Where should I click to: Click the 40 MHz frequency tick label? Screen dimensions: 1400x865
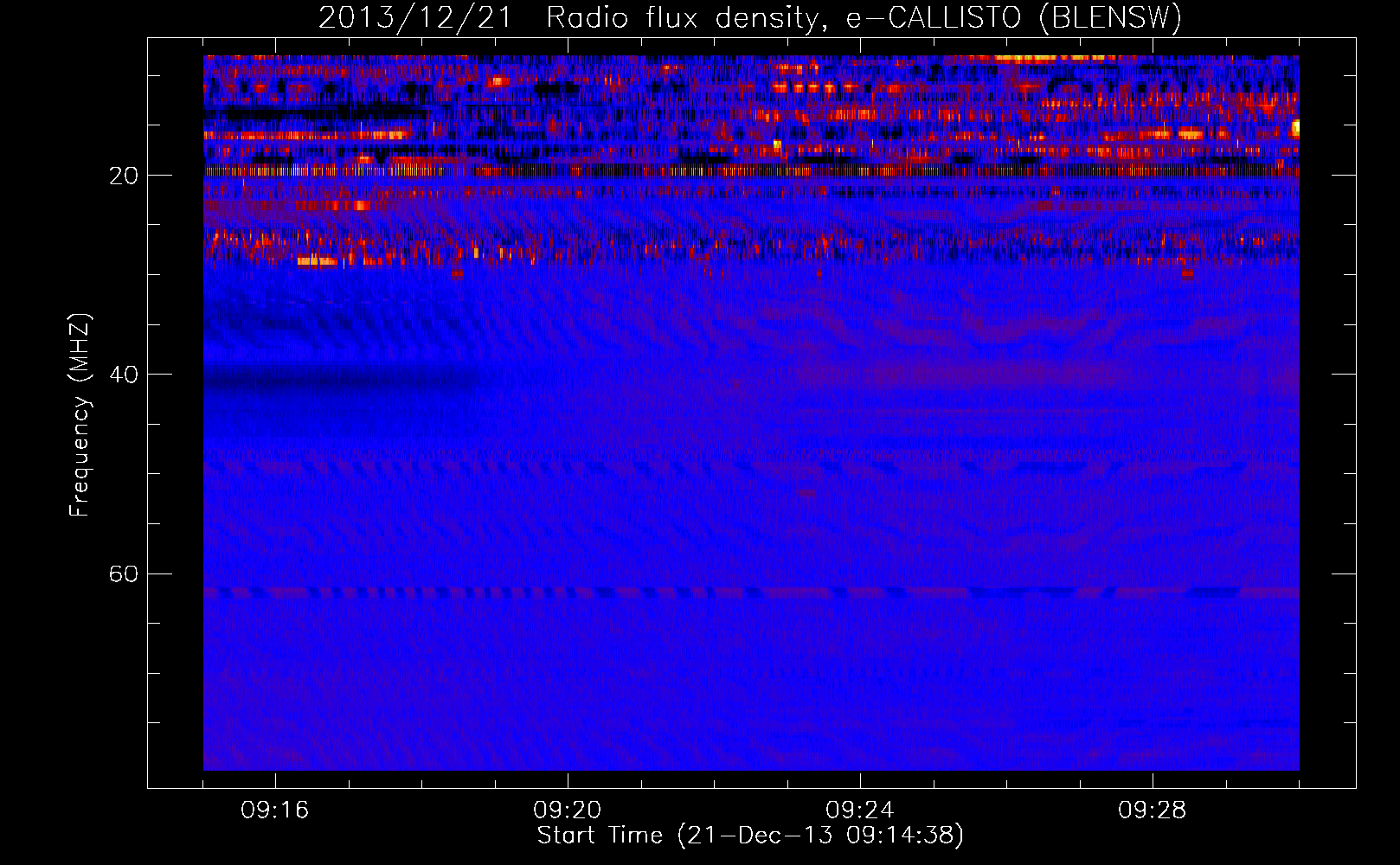[124, 375]
